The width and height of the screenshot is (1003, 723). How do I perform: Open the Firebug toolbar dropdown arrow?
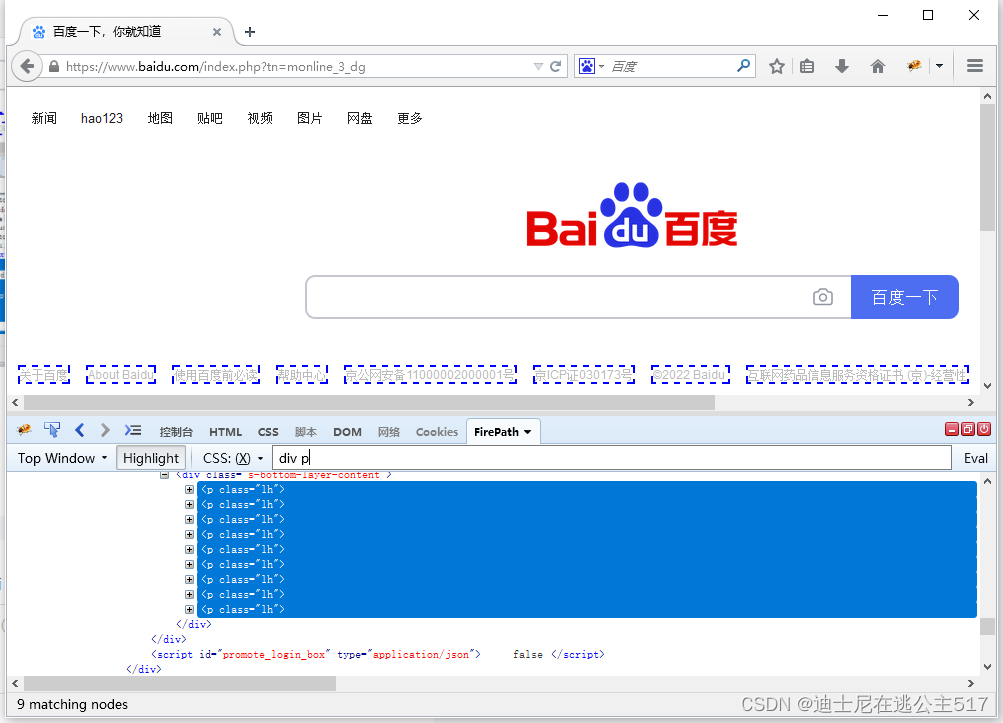pos(939,66)
